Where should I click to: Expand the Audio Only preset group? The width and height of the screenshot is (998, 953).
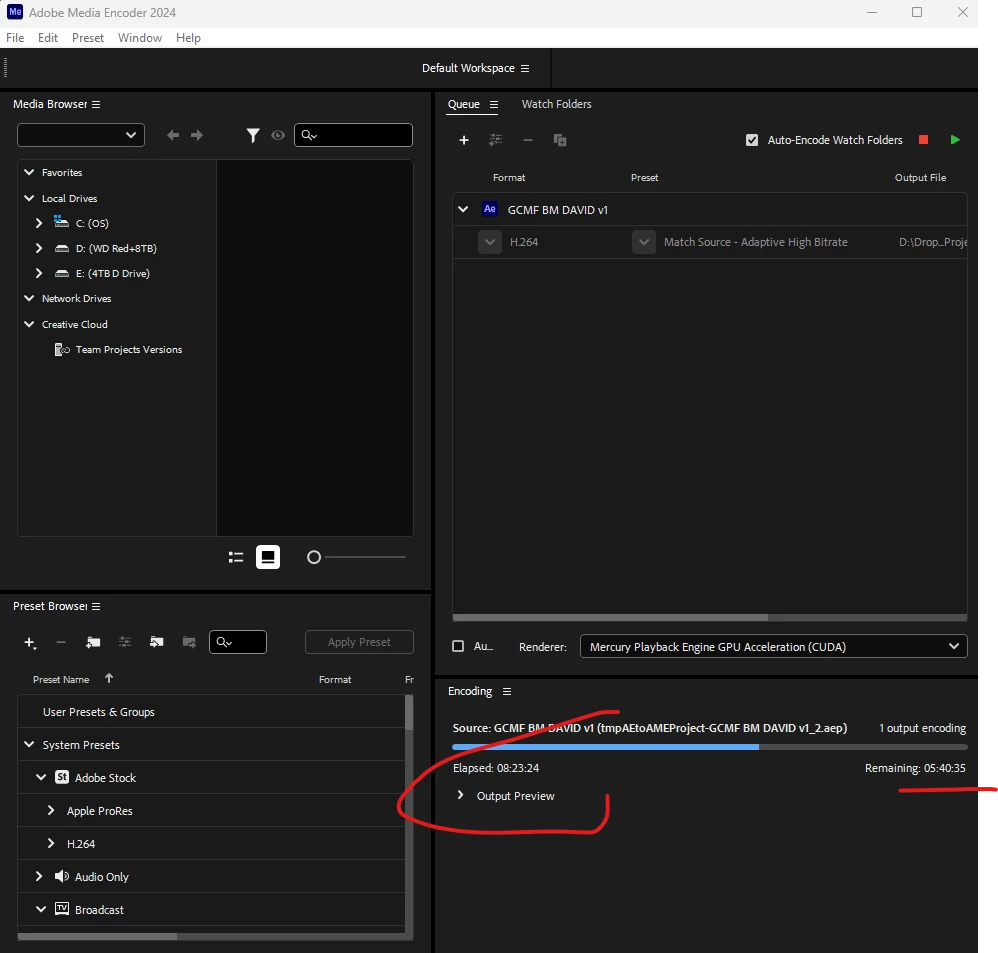pos(39,876)
